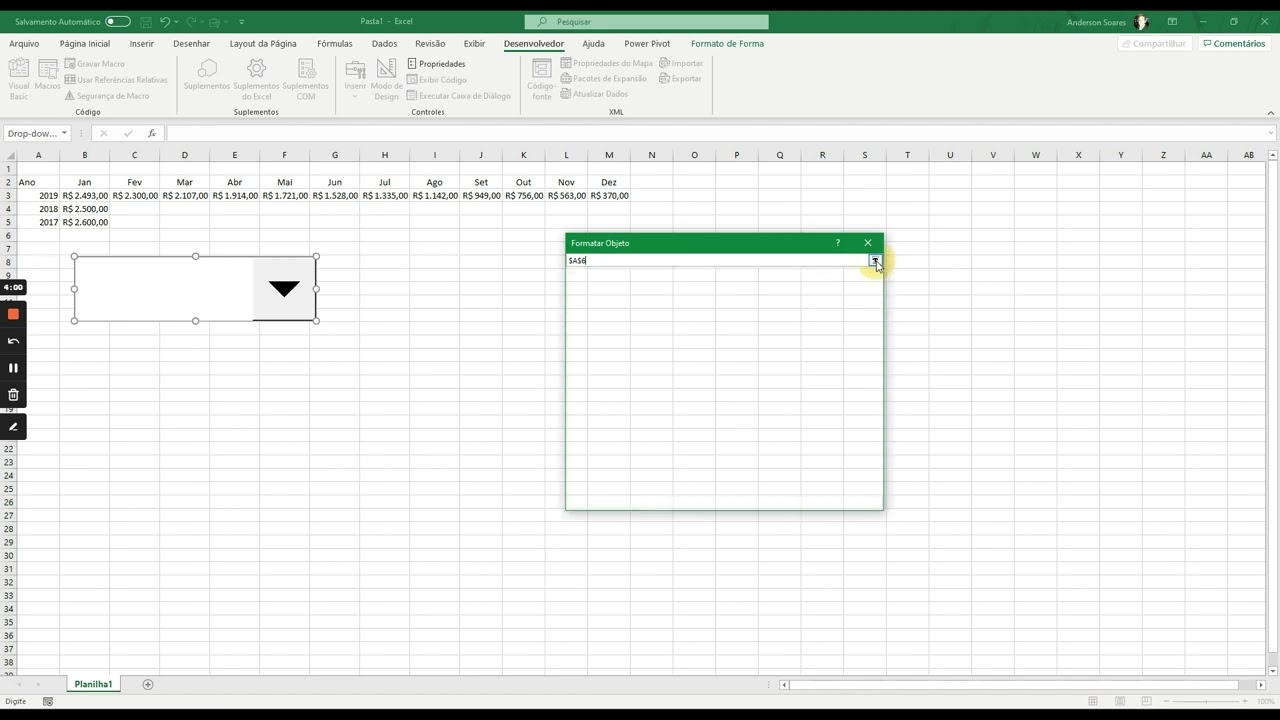Screen dimensions: 1280x720
Task: Click the Save icon in title bar
Action: [x=146, y=21]
